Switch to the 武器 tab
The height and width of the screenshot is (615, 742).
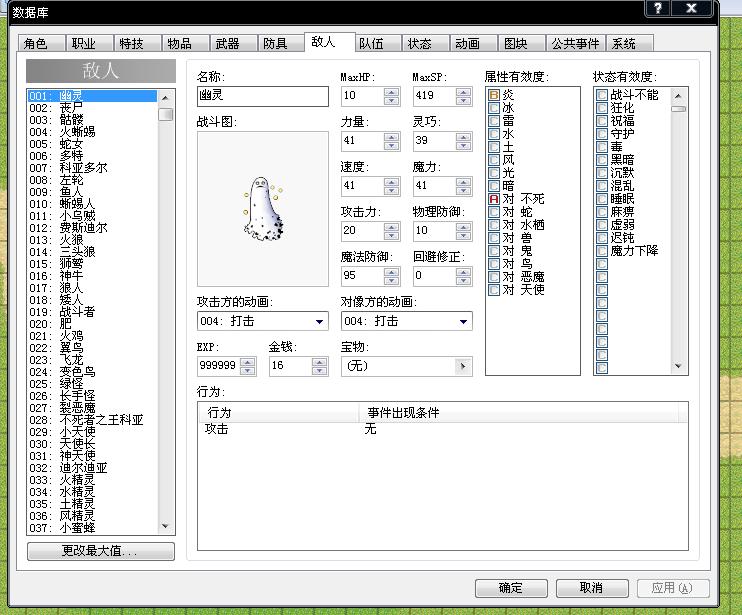click(x=228, y=44)
